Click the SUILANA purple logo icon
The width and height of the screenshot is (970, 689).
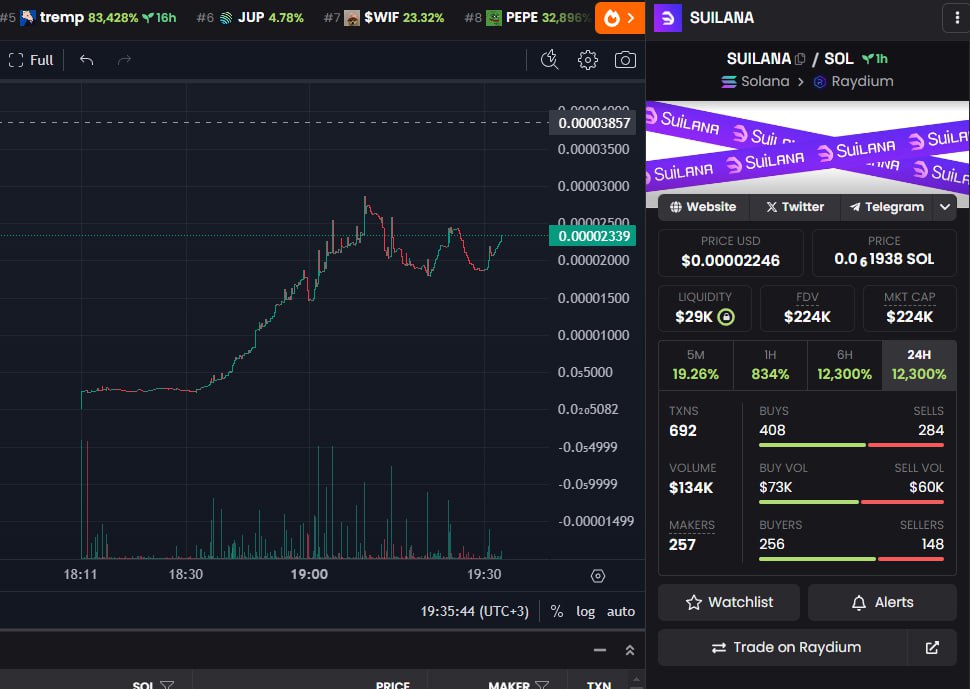[667, 18]
